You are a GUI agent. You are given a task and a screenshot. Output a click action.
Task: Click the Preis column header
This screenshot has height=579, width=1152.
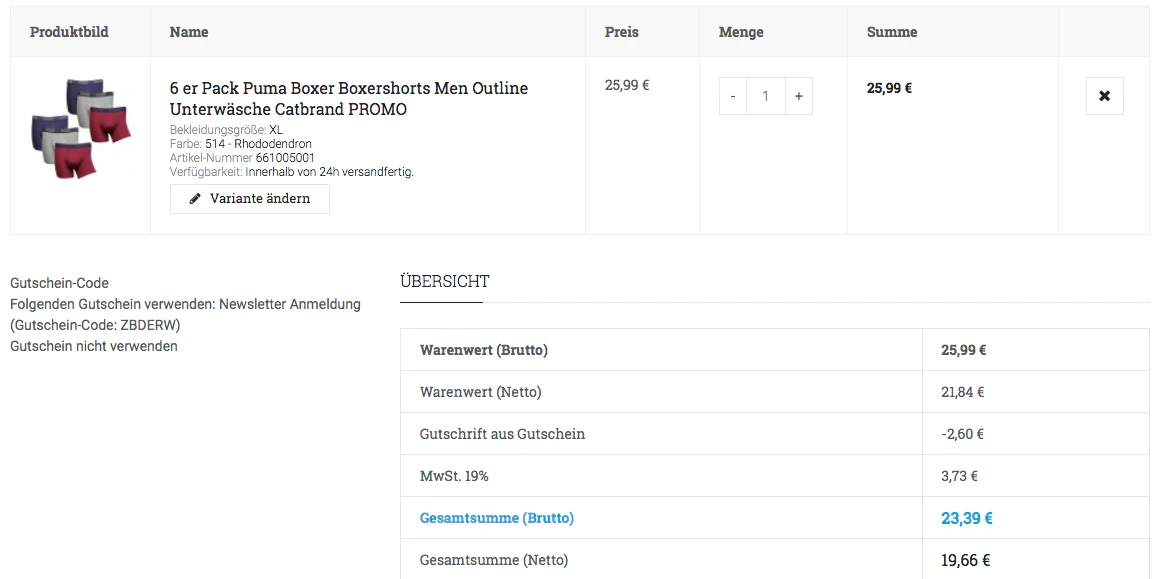[x=622, y=32]
